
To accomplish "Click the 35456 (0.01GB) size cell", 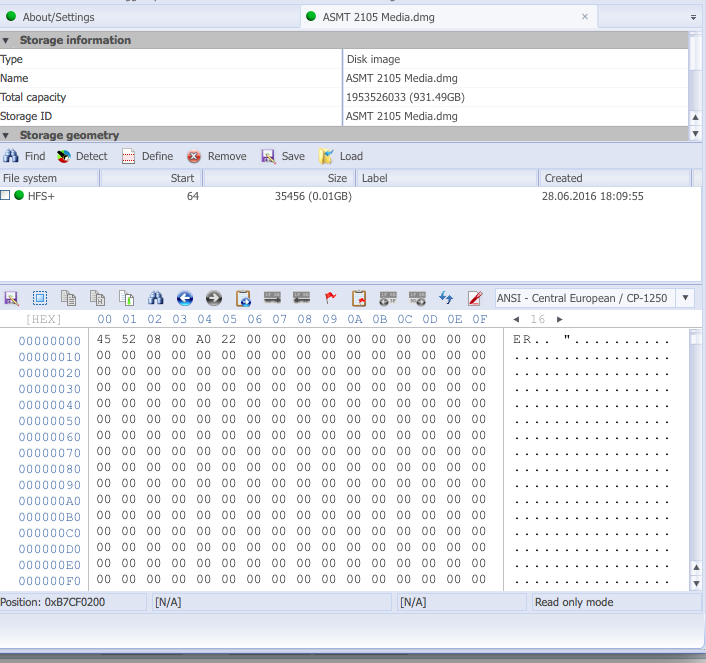I will pos(313,196).
